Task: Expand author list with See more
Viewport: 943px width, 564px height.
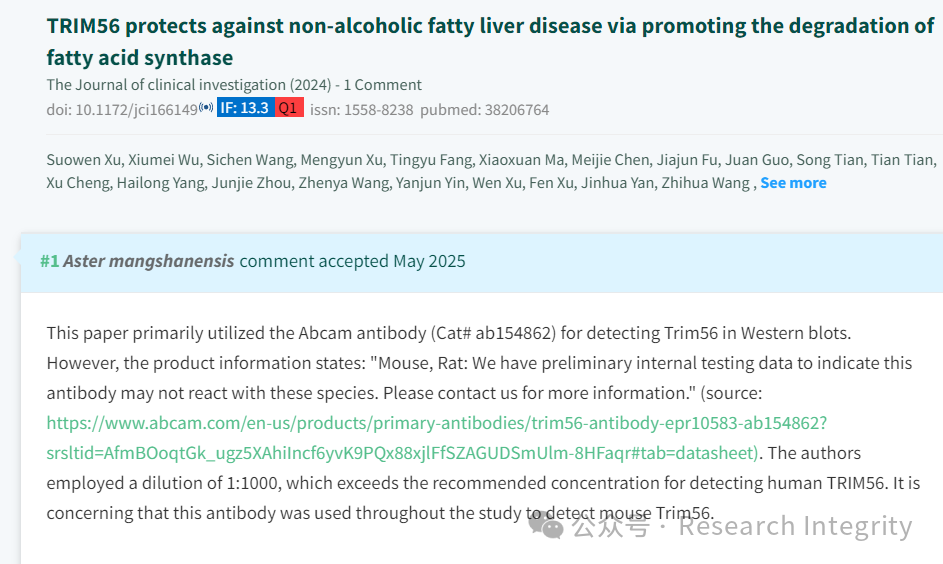Action: (x=793, y=183)
